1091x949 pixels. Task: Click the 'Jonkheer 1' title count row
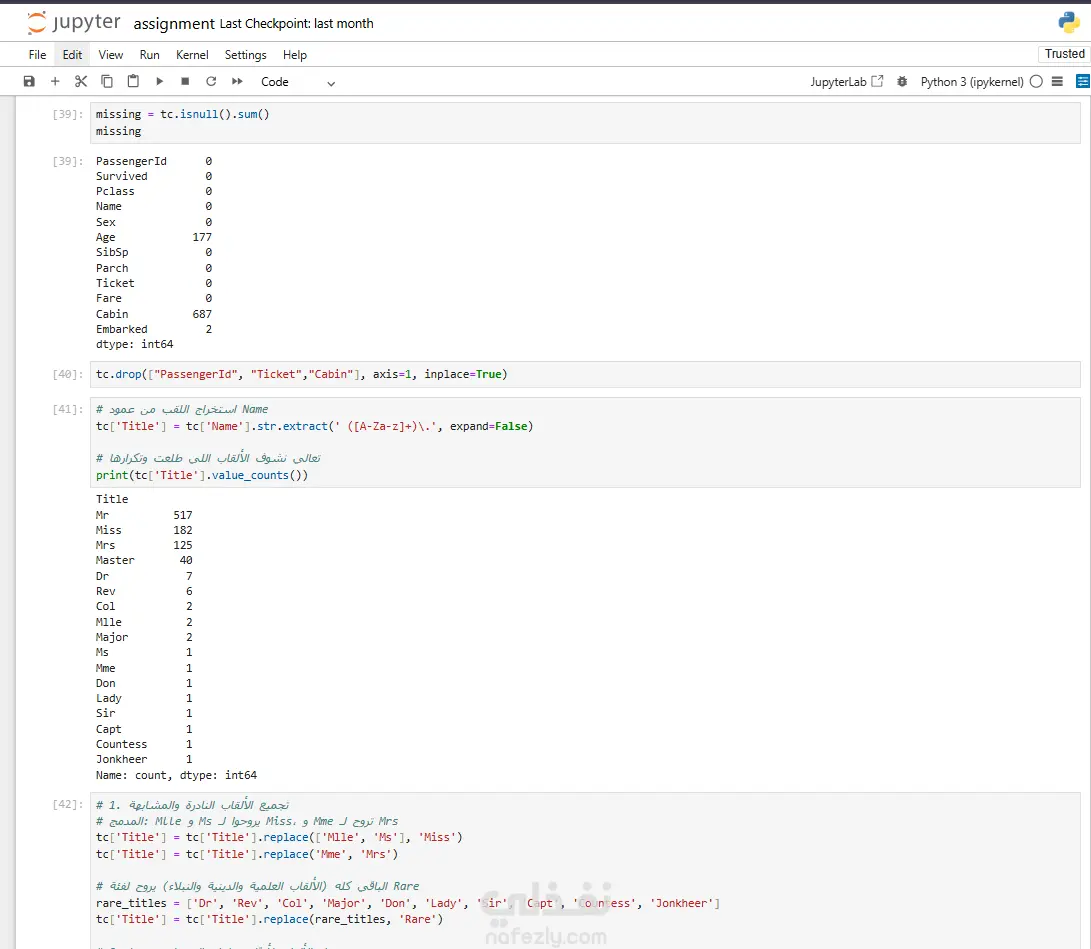(x=144, y=759)
